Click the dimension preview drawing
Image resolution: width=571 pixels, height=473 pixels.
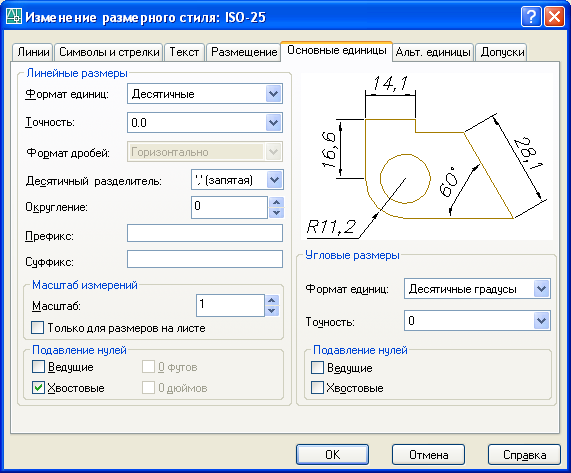[427, 156]
